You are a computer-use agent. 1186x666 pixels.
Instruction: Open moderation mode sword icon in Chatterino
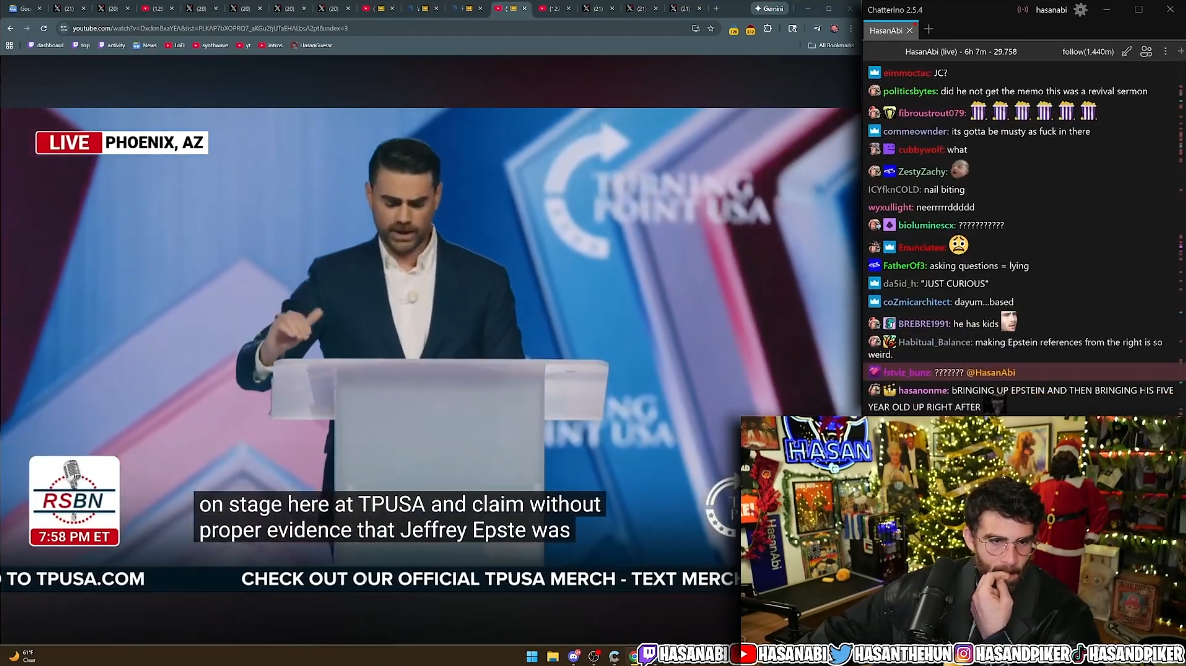coord(1127,51)
